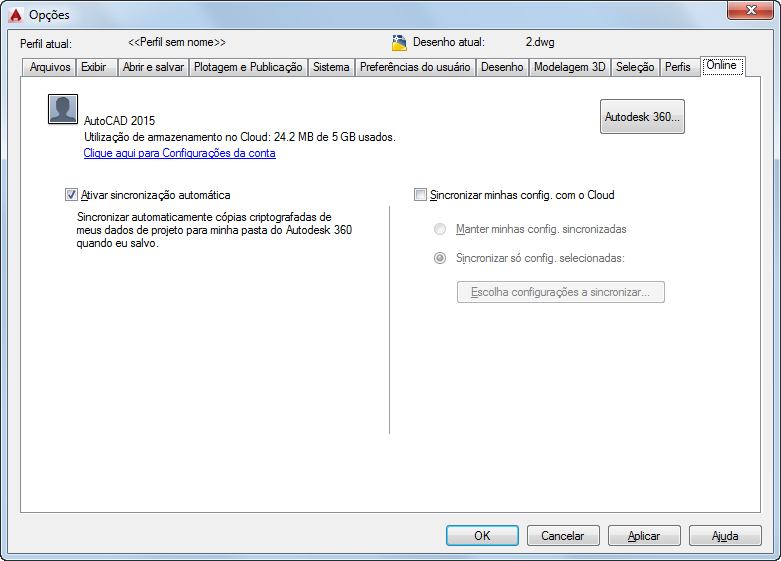Viewport: 781px width, 561px height.
Task: Click the Cancelar button
Action: point(563,536)
